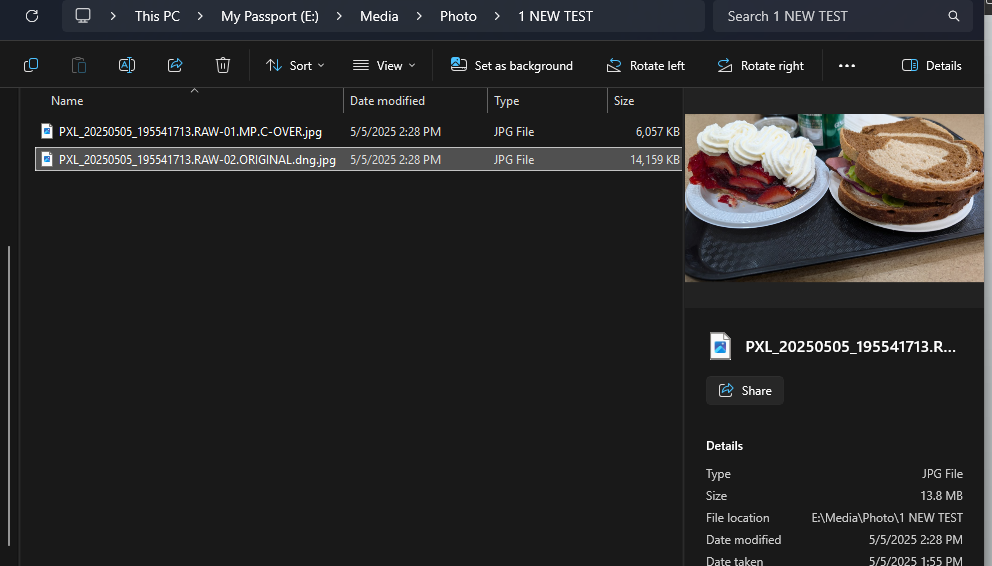The image size is (992, 566).
Task: Expand chevron after Photo breadcrumb
Action: point(497,16)
